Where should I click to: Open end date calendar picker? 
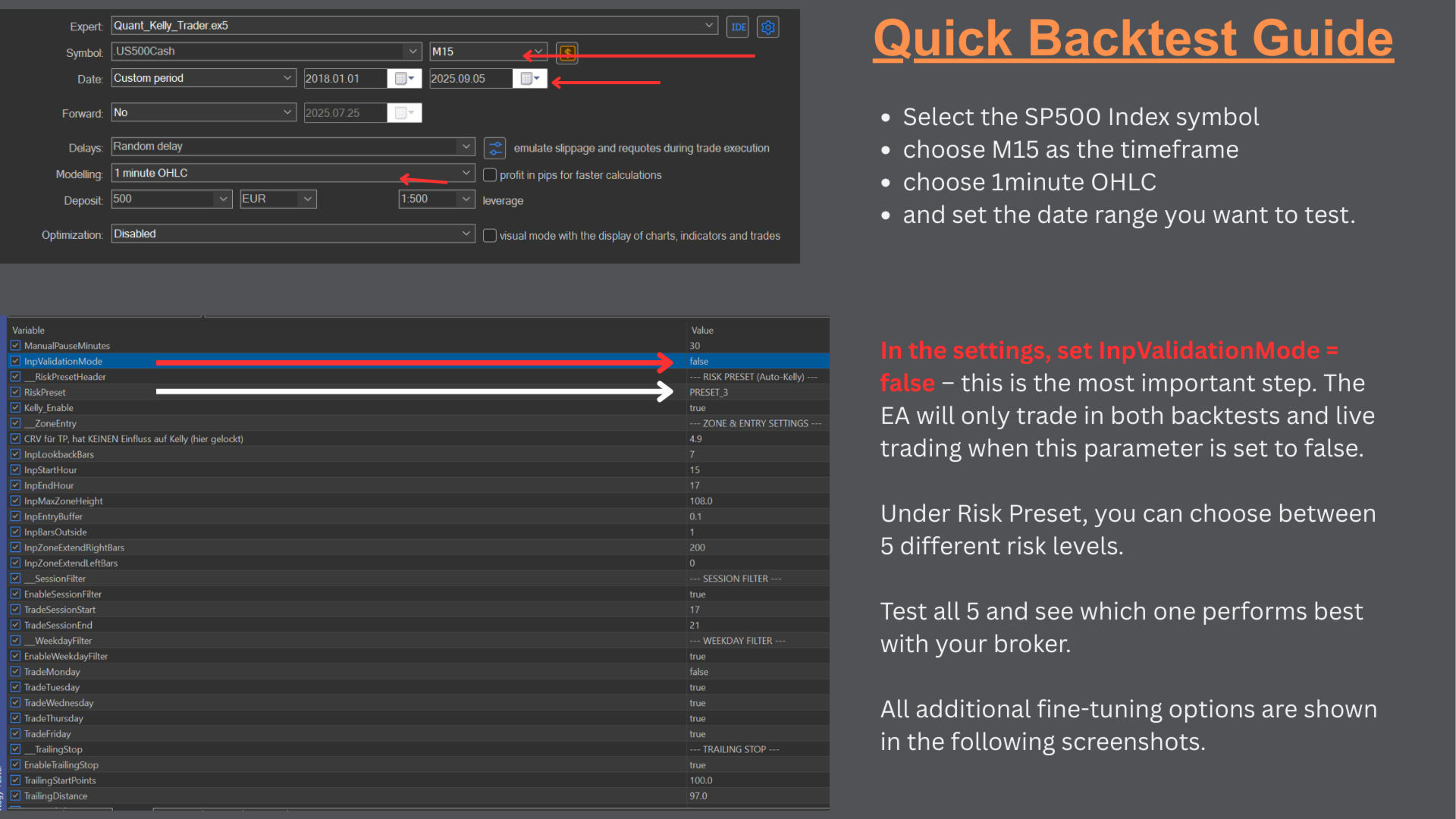click(529, 78)
